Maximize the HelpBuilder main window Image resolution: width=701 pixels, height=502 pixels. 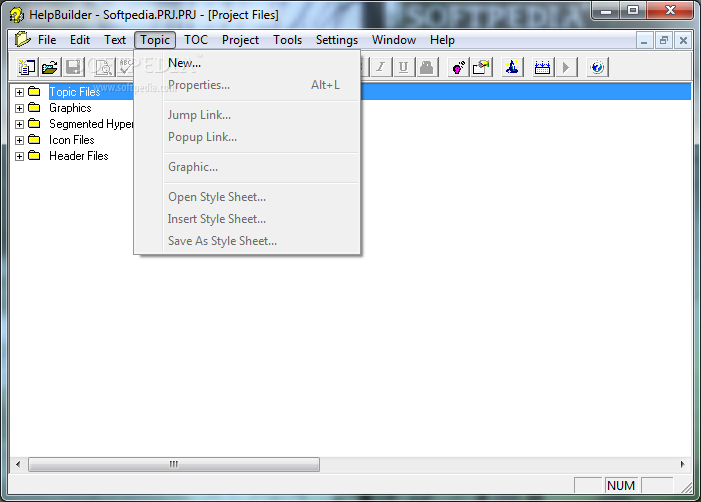click(633, 10)
